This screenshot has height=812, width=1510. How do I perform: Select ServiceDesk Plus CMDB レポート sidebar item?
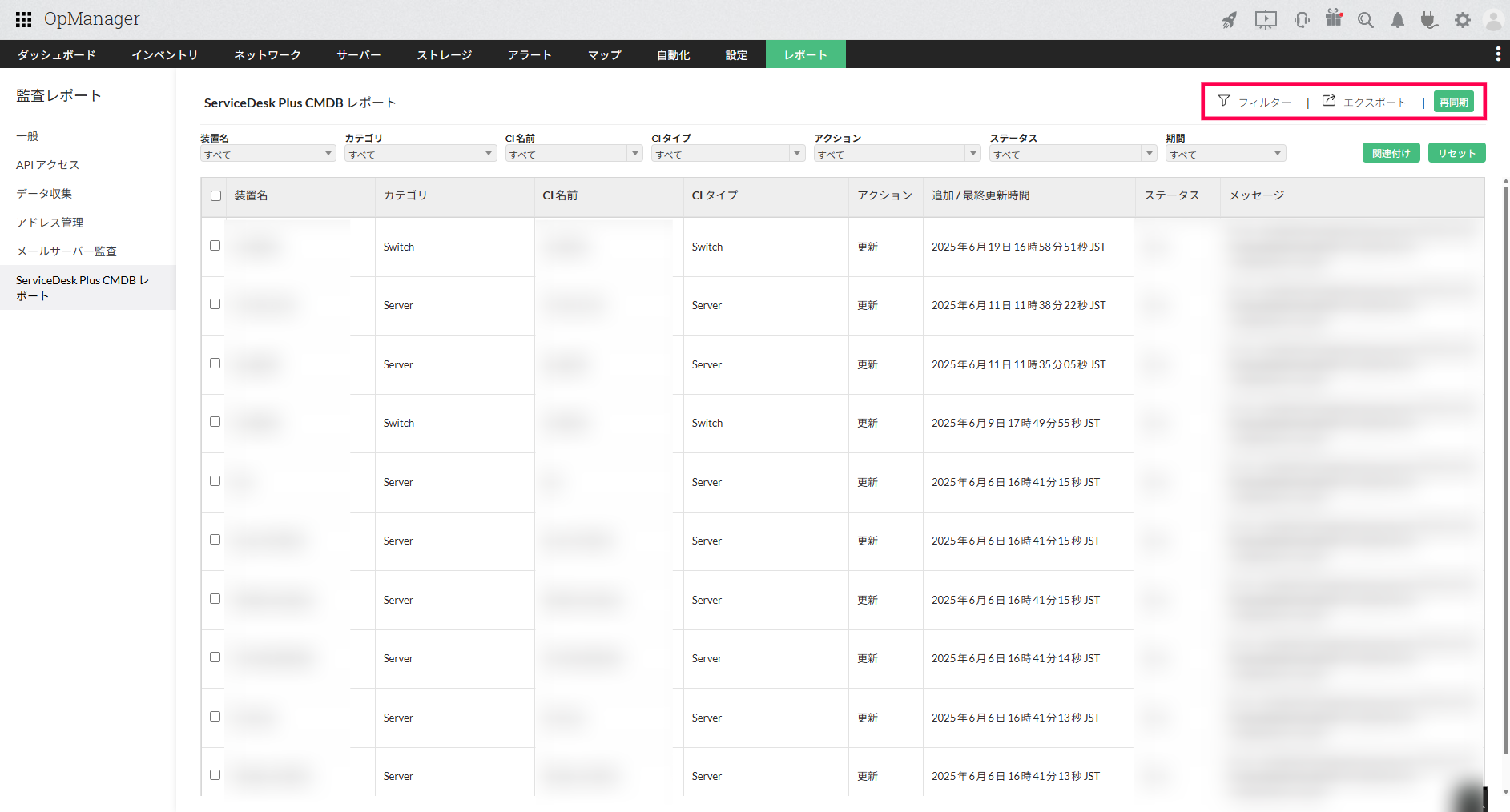tap(88, 287)
